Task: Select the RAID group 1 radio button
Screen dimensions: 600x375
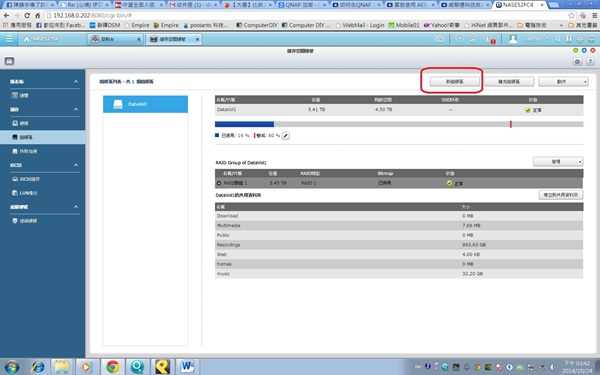Action: (x=219, y=183)
